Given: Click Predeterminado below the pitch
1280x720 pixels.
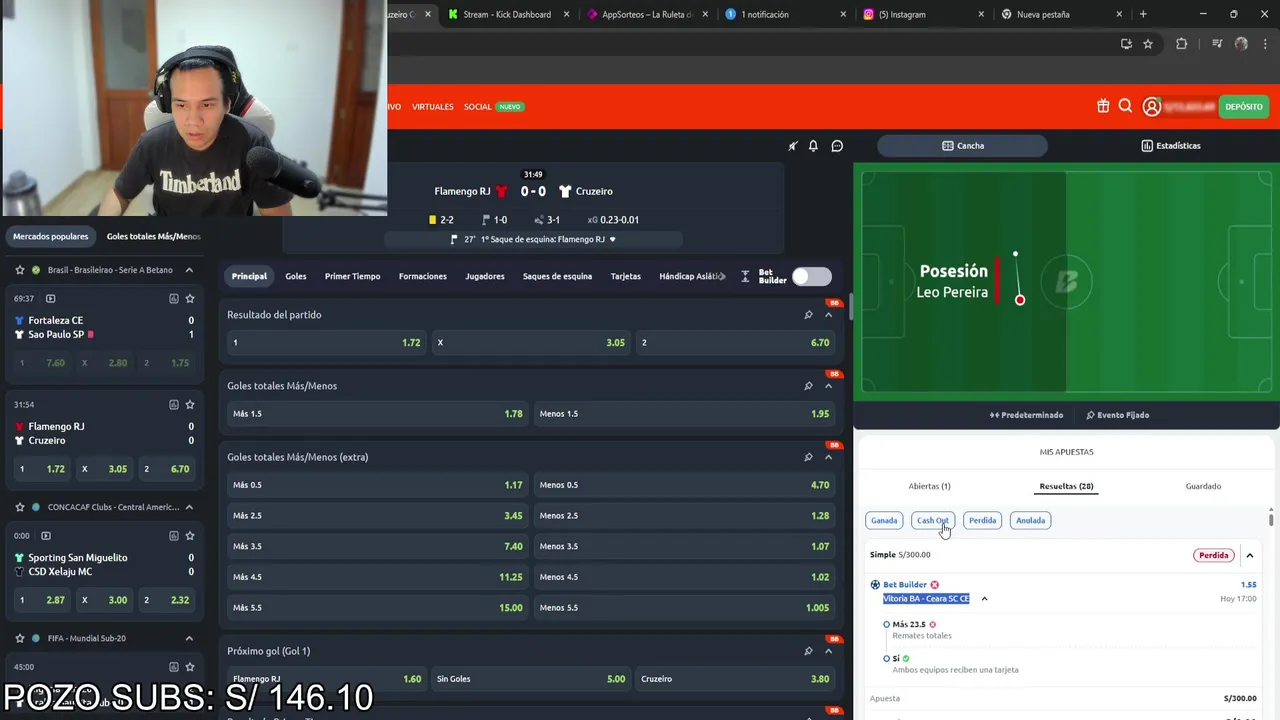Looking at the screenshot, I should pyautogui.click(x=1026, y=415).
